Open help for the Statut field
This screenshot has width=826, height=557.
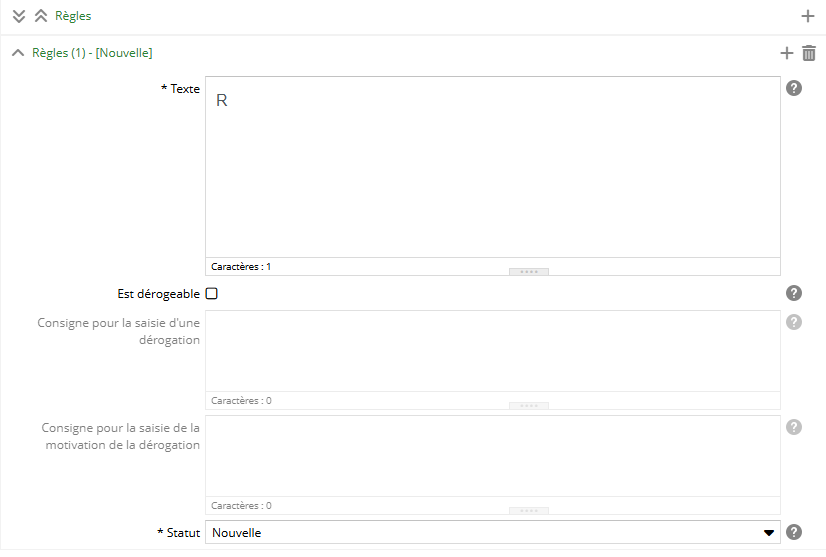(794, 532)
